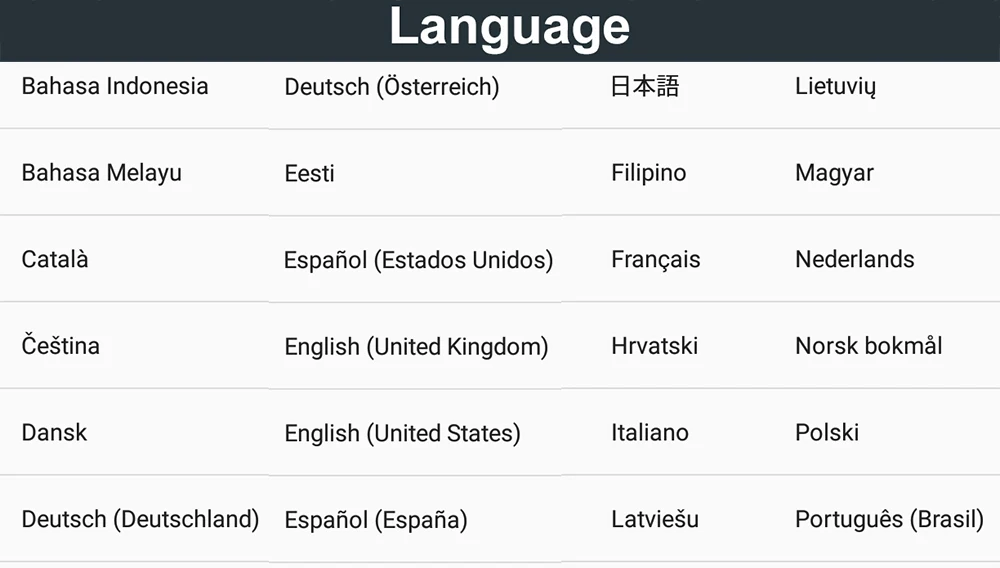Choose English (United Kingdom)
This screenshot has width=1000, height=568.
[416, 347]
